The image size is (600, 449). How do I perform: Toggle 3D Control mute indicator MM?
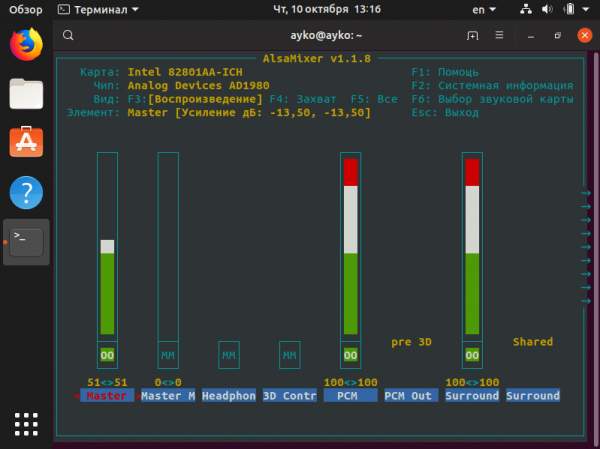tap(290, 355)
